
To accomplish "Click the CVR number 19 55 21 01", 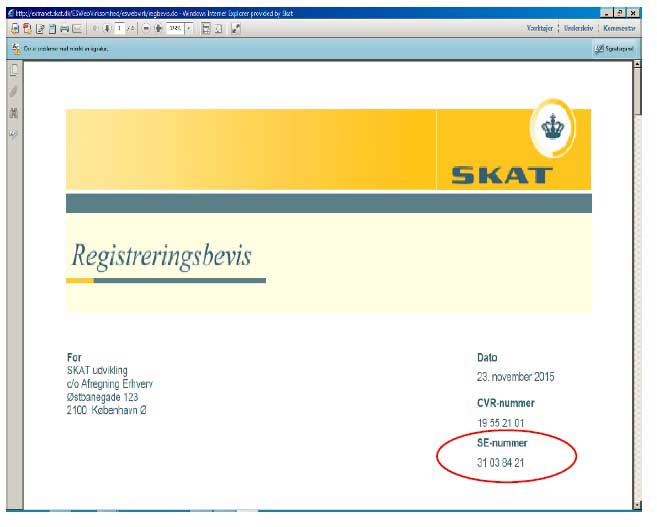I will click(500, 423).
